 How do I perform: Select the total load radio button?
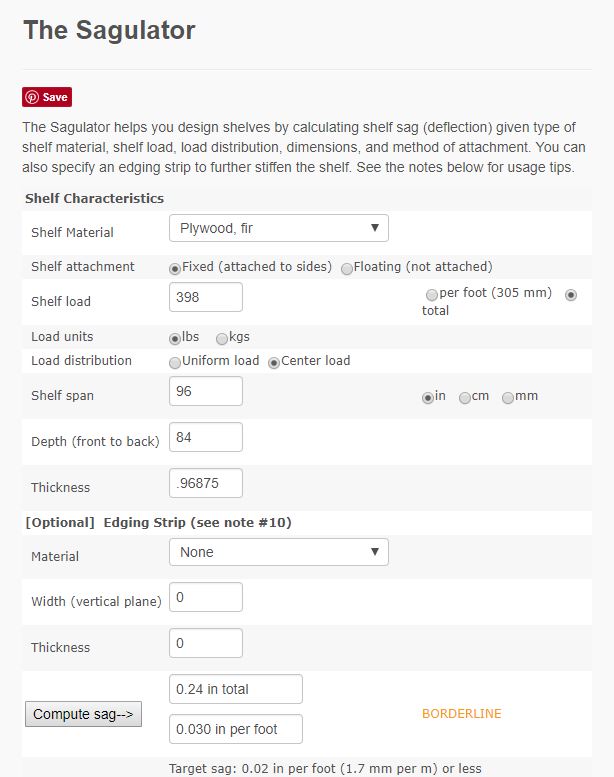click(x=571, y=295)
